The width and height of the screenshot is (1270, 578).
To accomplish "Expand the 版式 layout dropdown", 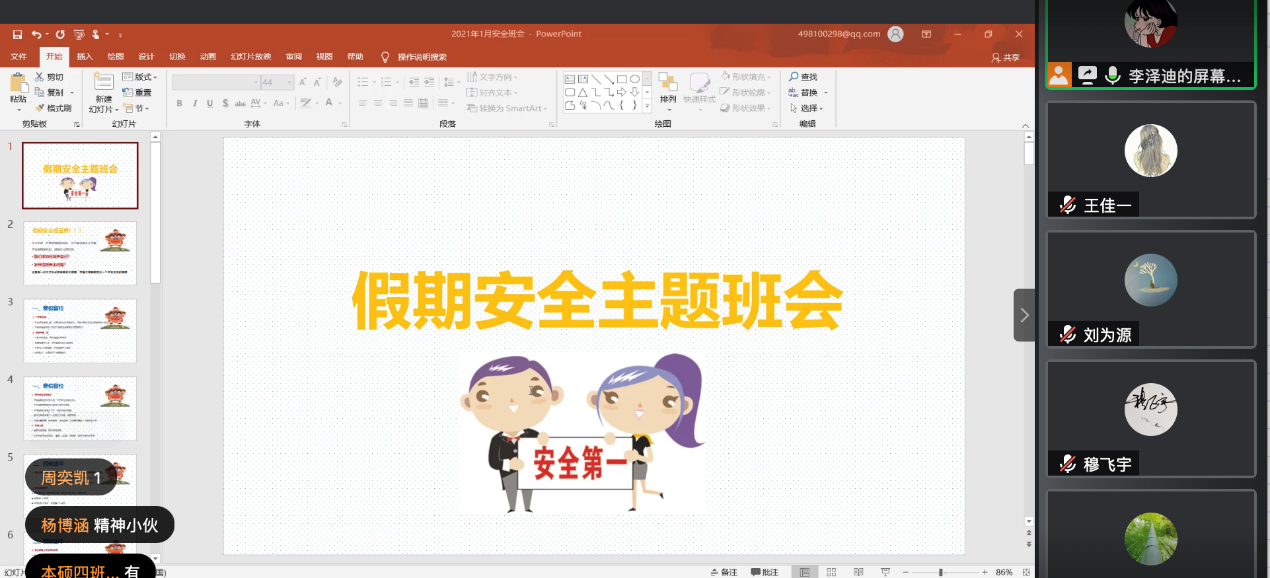I will 141,77.
